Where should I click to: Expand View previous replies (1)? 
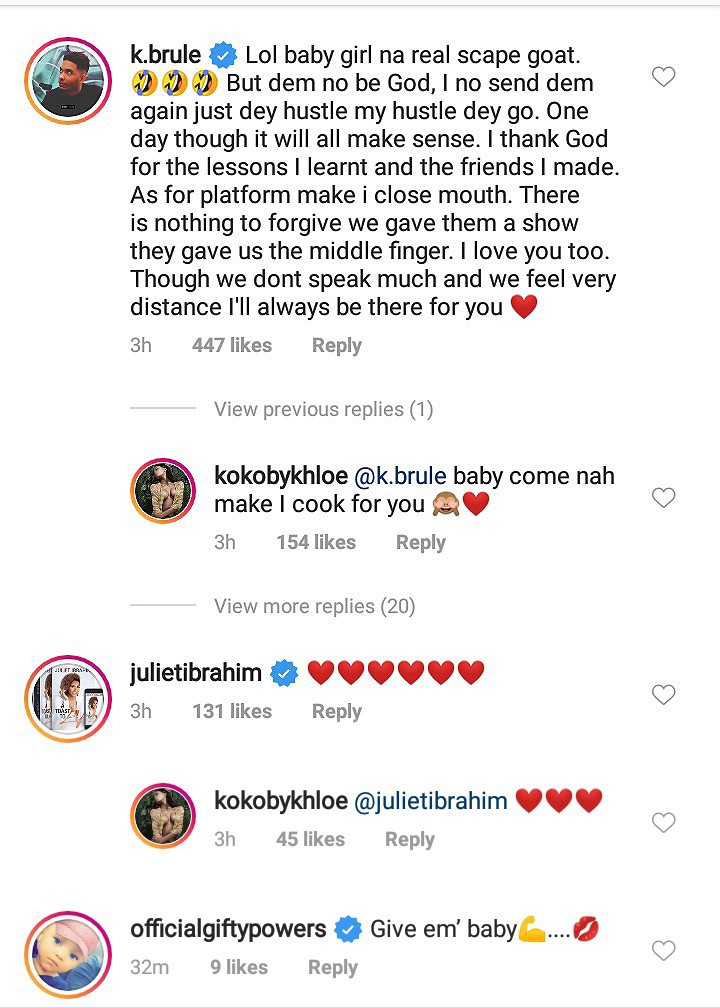pos(323,409)
